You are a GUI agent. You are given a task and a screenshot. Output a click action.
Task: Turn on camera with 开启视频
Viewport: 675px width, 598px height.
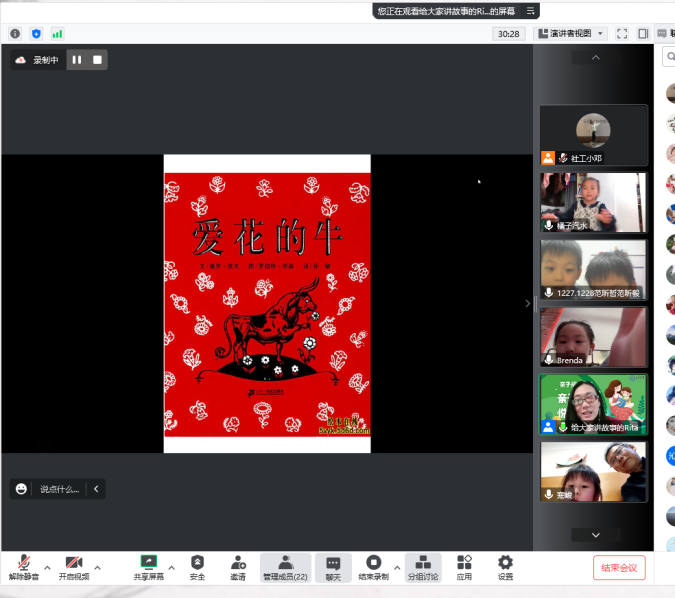click(x=74, y=568)
